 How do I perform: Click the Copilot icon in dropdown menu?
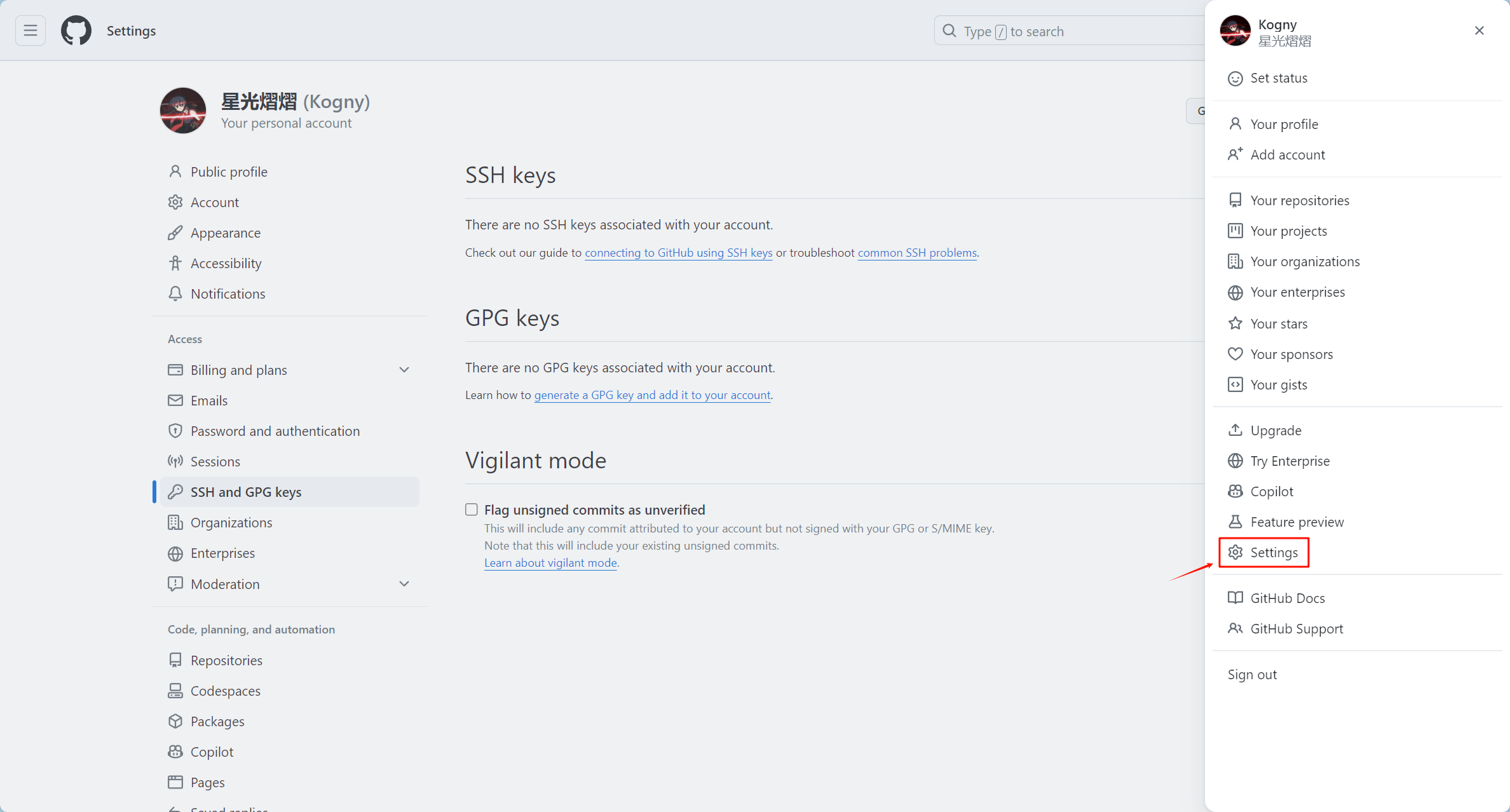1234,491
